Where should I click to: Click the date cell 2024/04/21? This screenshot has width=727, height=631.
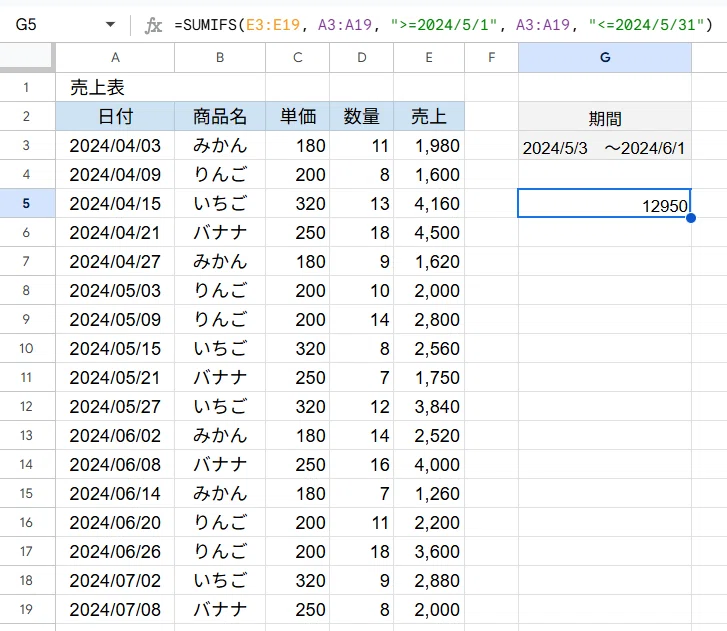point(115,232)
